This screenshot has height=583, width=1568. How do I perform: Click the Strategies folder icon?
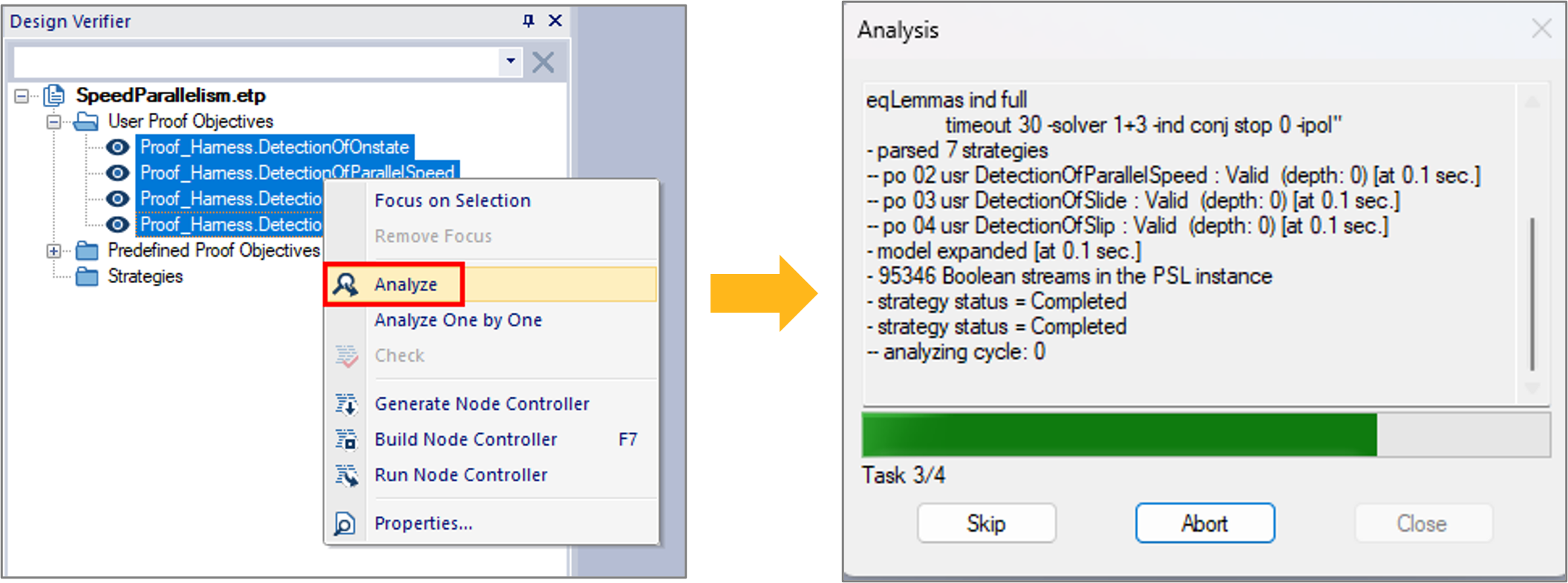87,277
